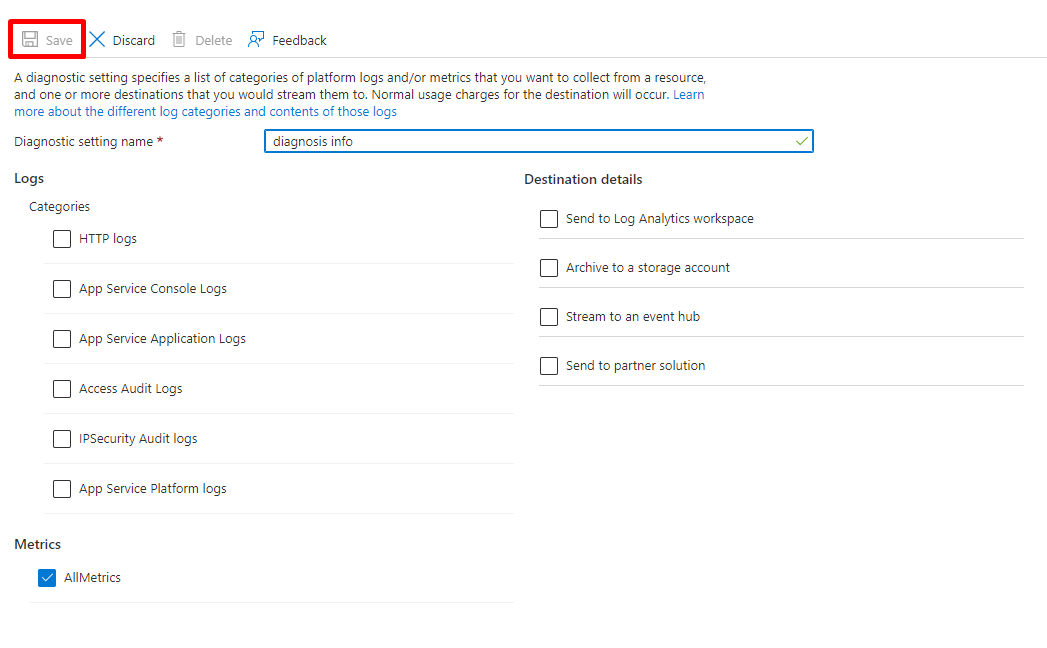Screen dimensions: 1047x648
Task: Tick Stream to an event hub
Action: tap(549, 317)
